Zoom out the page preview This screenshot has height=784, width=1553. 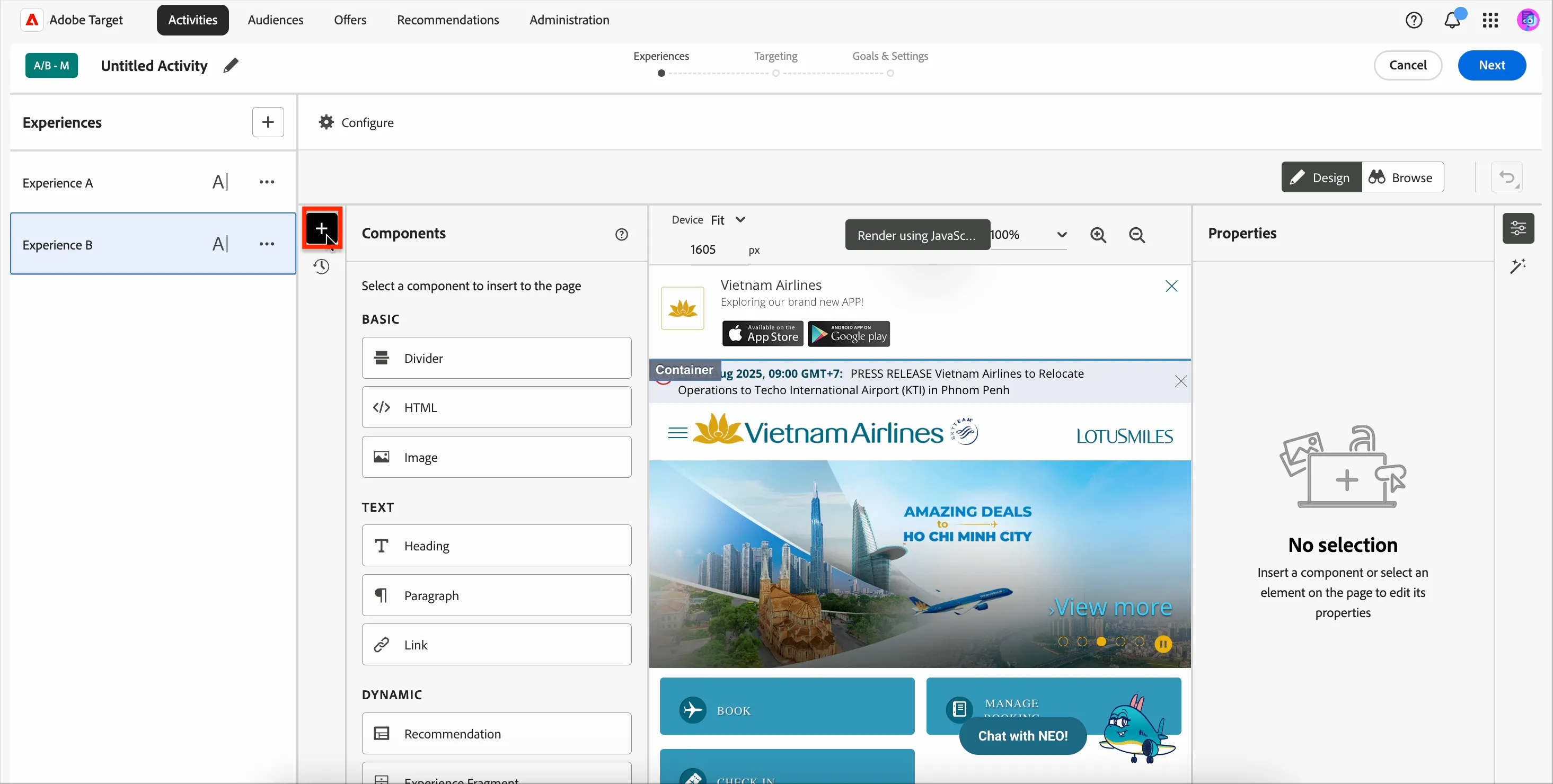tap(1137, 235)
